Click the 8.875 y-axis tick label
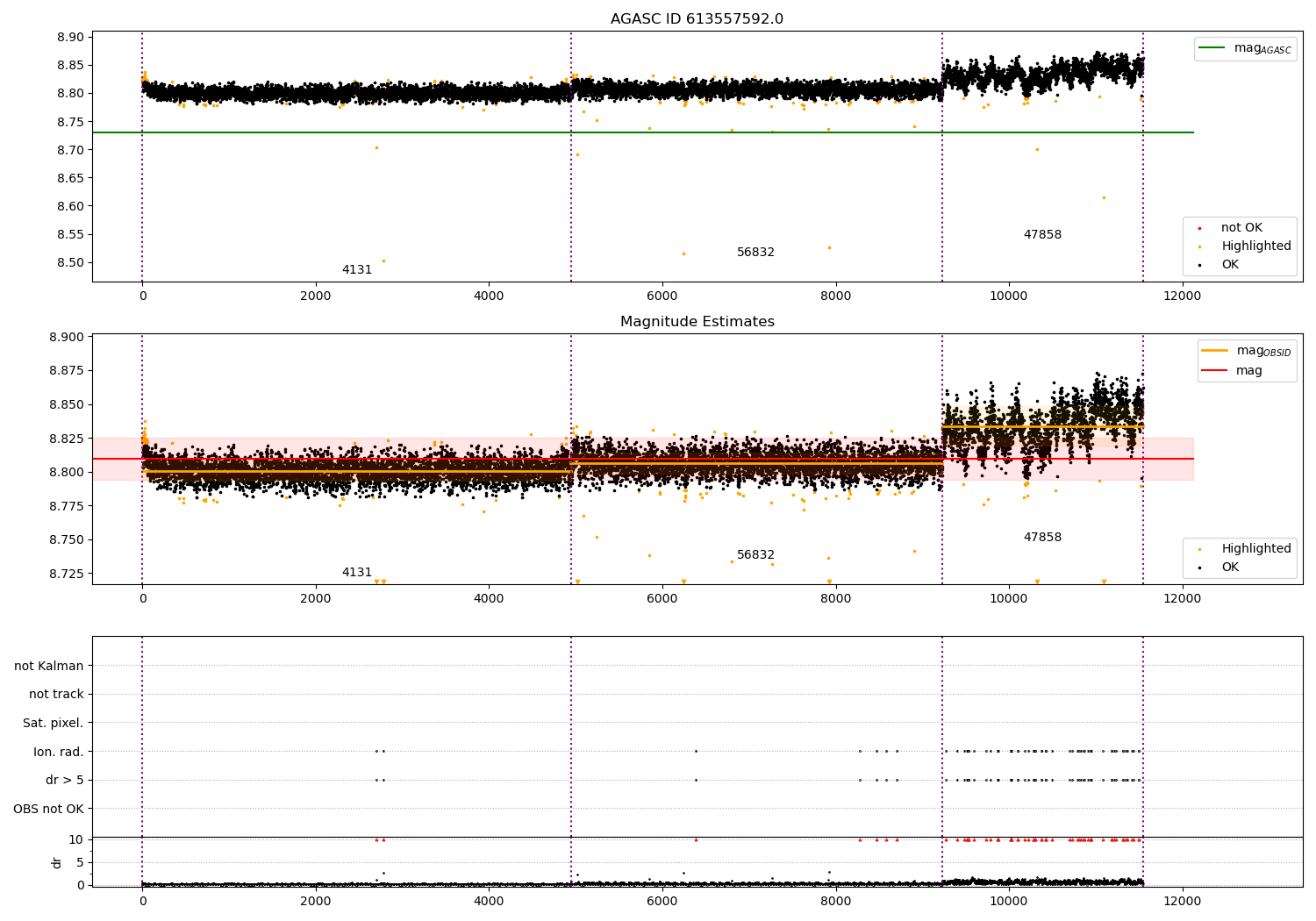 (67, 371)
